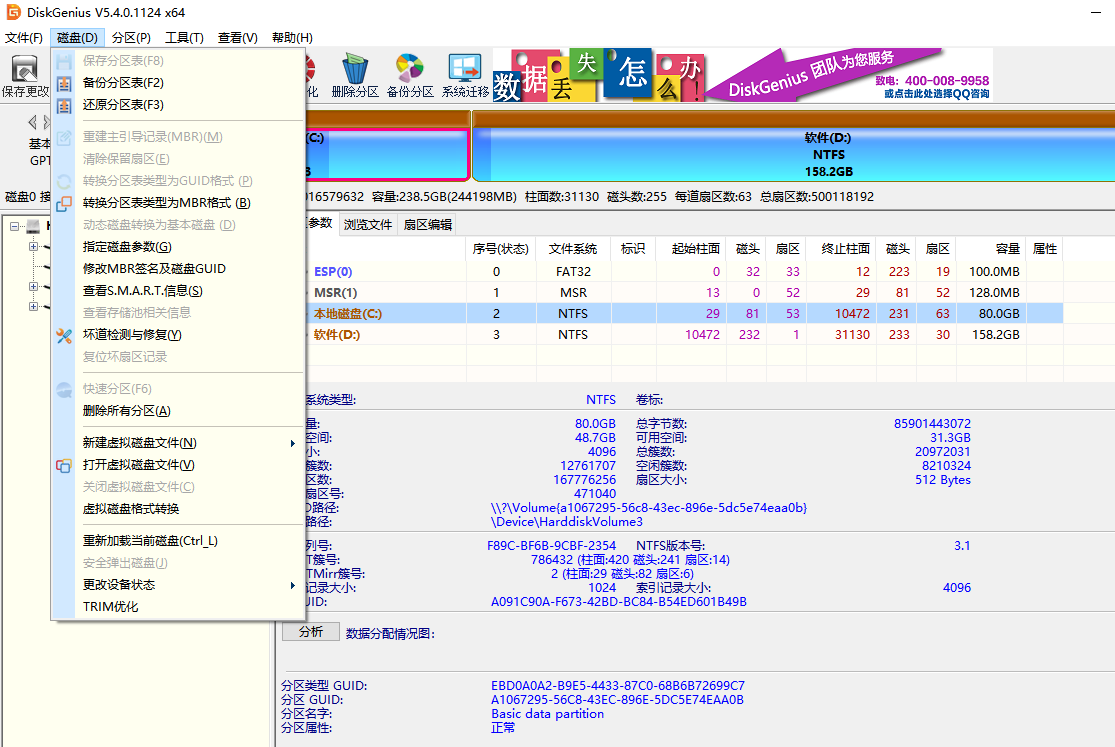
Task: Open the 备份分区 toolbar tool
Action: point(410,70)
